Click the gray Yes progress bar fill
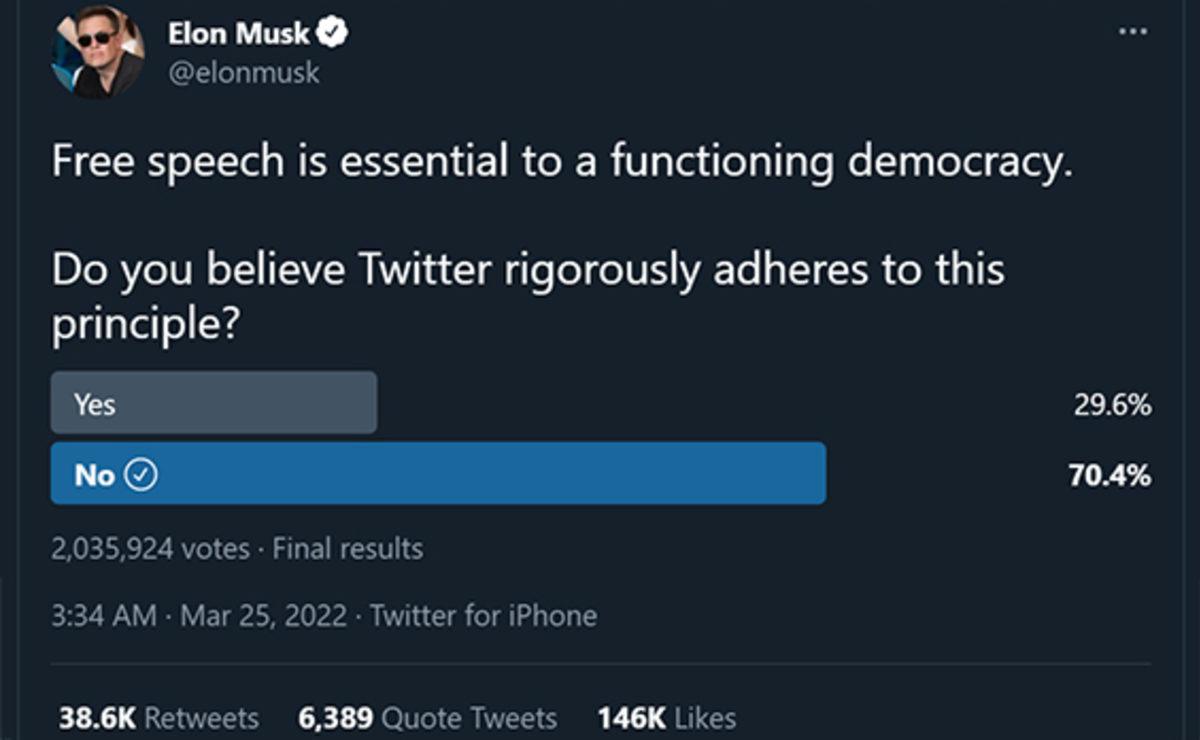1200x740 pixels. tap(213, 403)
